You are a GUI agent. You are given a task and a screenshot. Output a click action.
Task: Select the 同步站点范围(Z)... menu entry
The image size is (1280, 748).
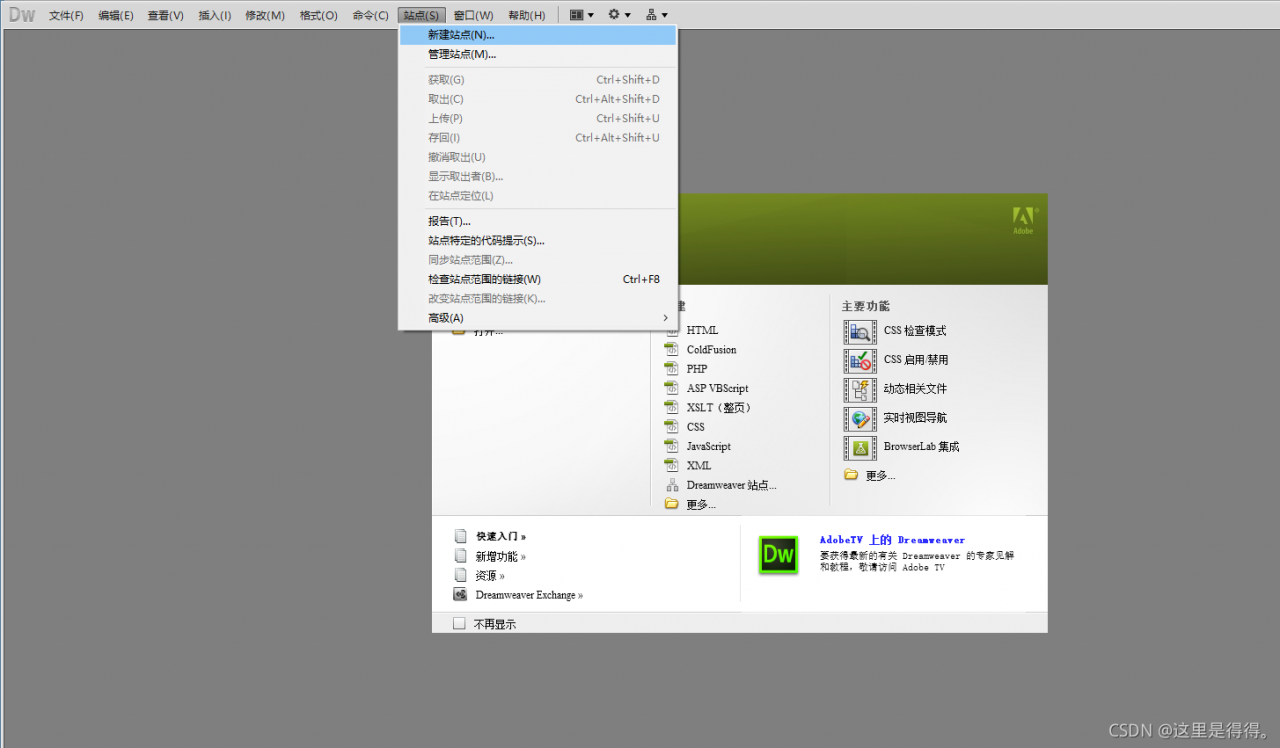[538, 260]
